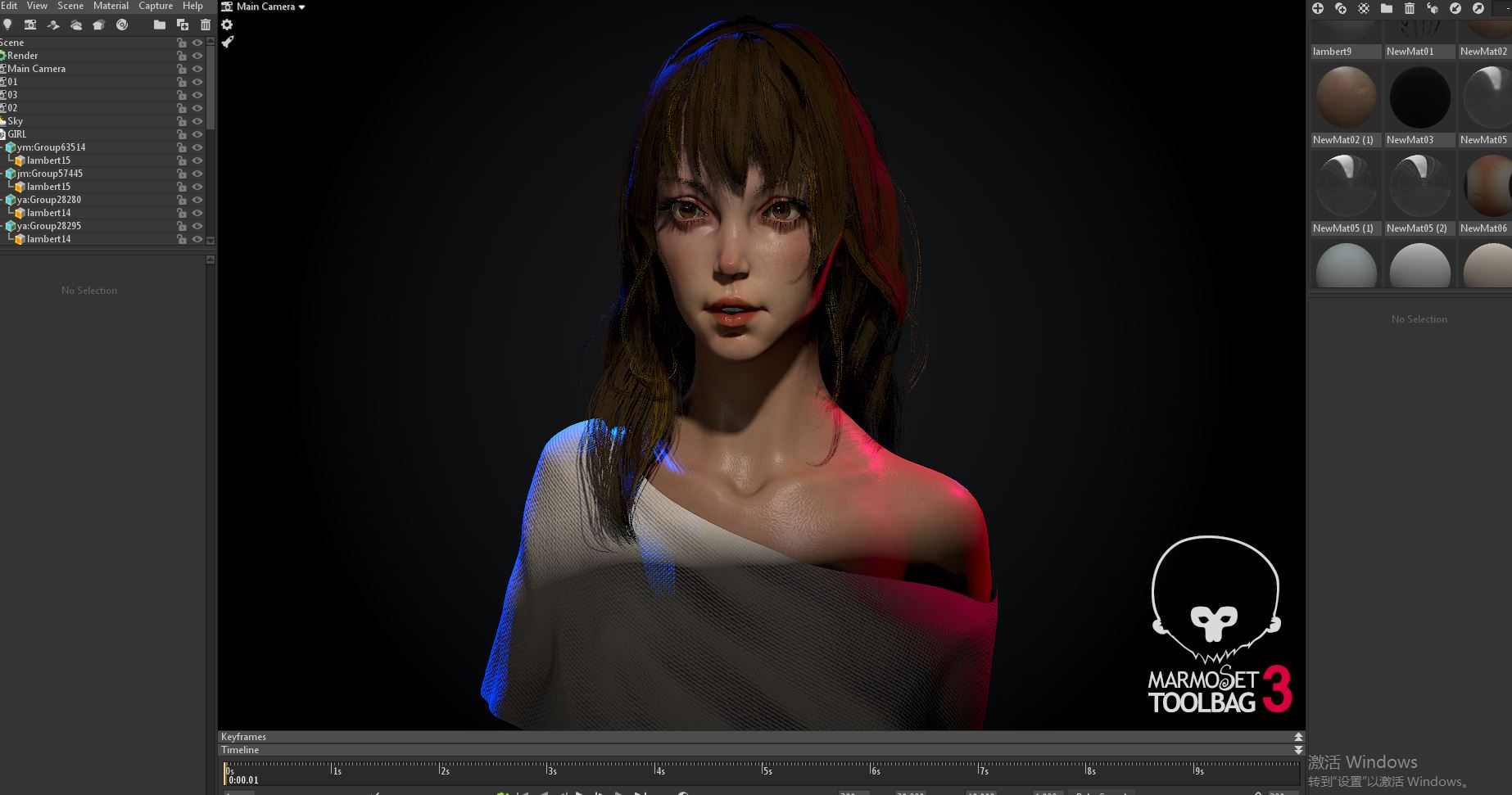
Task: Click the scene list up scroll arrow
Action: [x=211, y=41]
